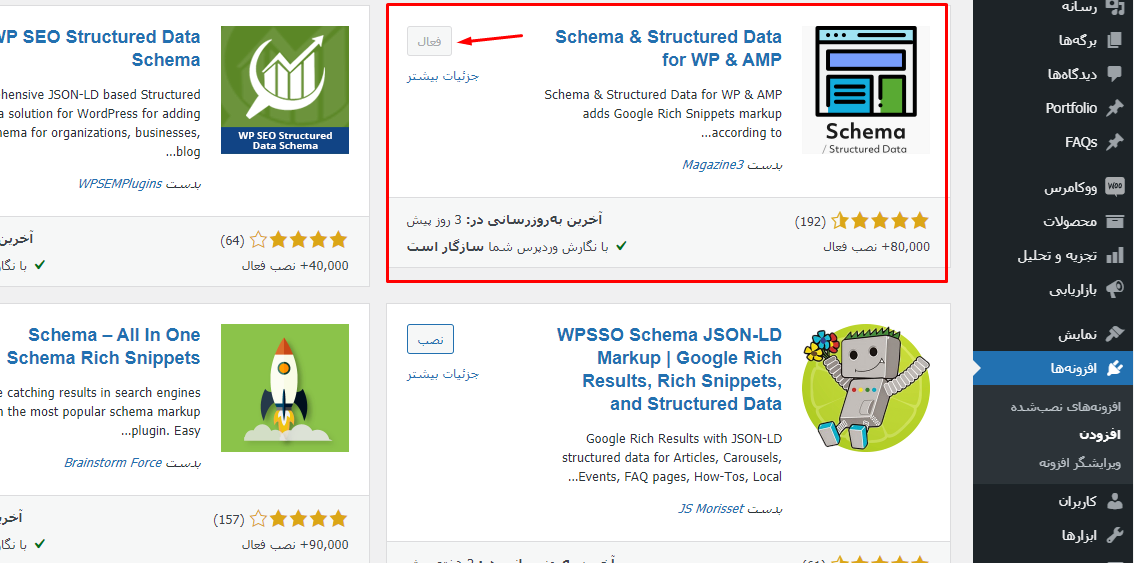The width and height of the screenshot is (1134, 563).
Task: Open the محصولات menu item
Action: pos(1053,221)
